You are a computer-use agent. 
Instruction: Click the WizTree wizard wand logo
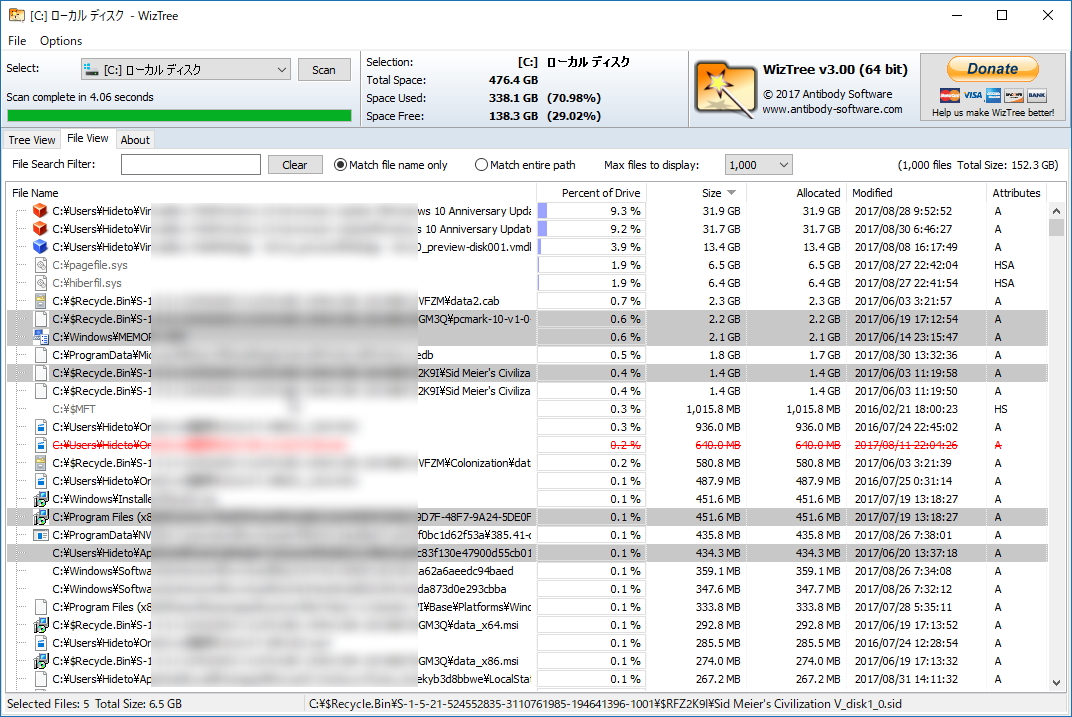[x=725, y=90]
